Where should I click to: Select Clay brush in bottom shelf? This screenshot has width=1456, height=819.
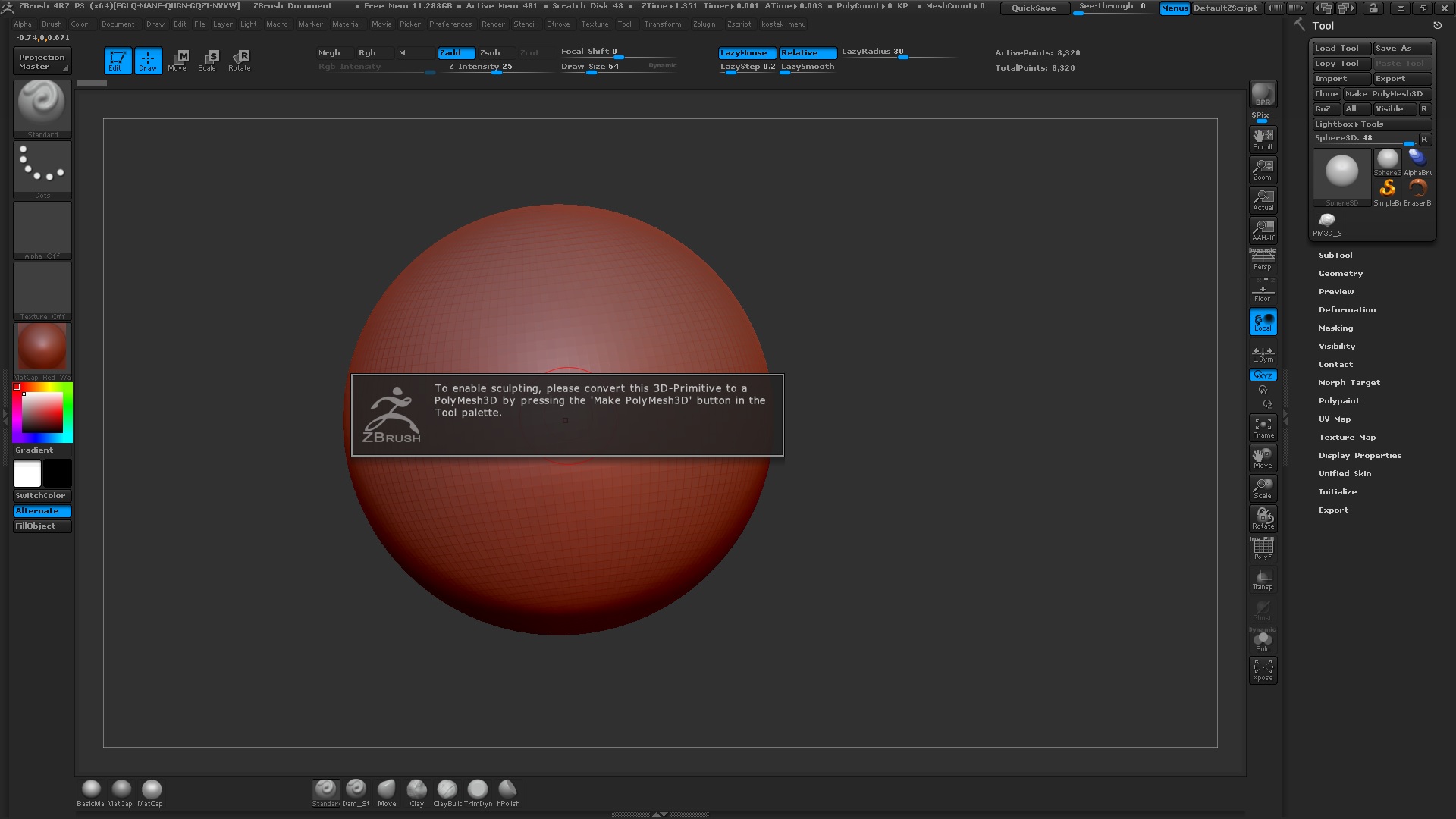tap(416, 793)
